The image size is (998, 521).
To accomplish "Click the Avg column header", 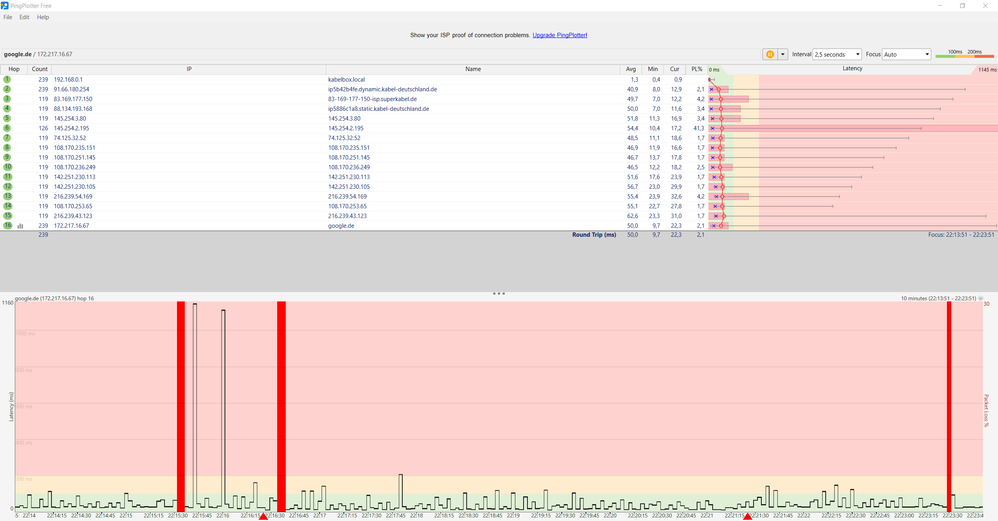I will pos(631,69).
